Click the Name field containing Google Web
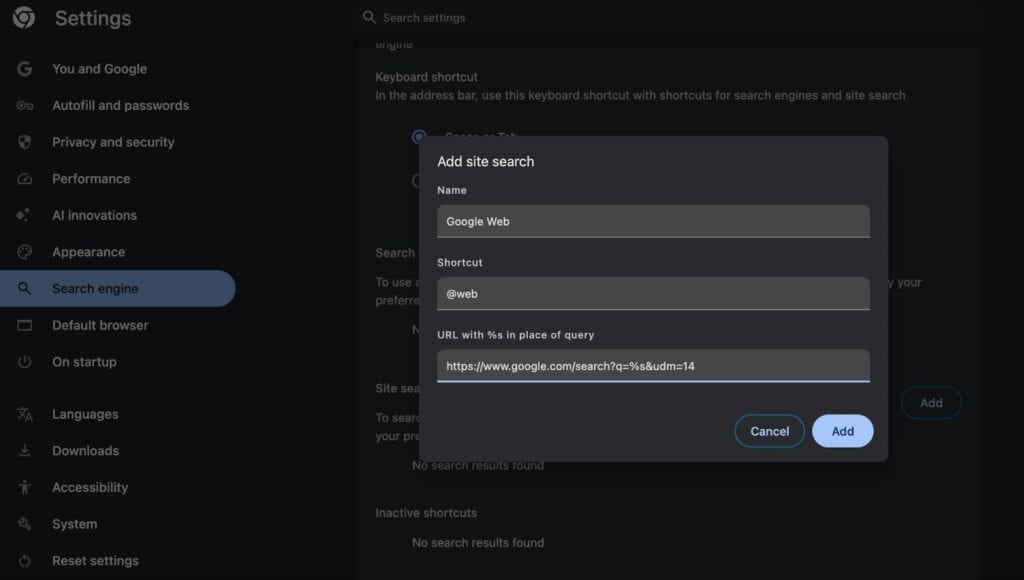Screen dimensions: 1024x580 click(653, 221)
